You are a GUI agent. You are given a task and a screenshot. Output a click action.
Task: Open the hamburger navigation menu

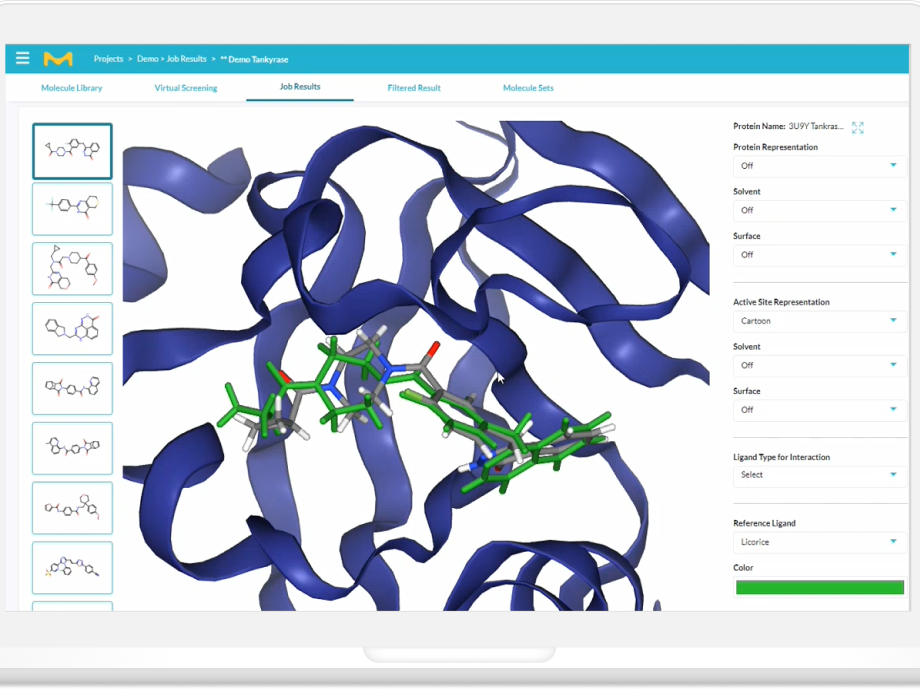coord(22,58)
